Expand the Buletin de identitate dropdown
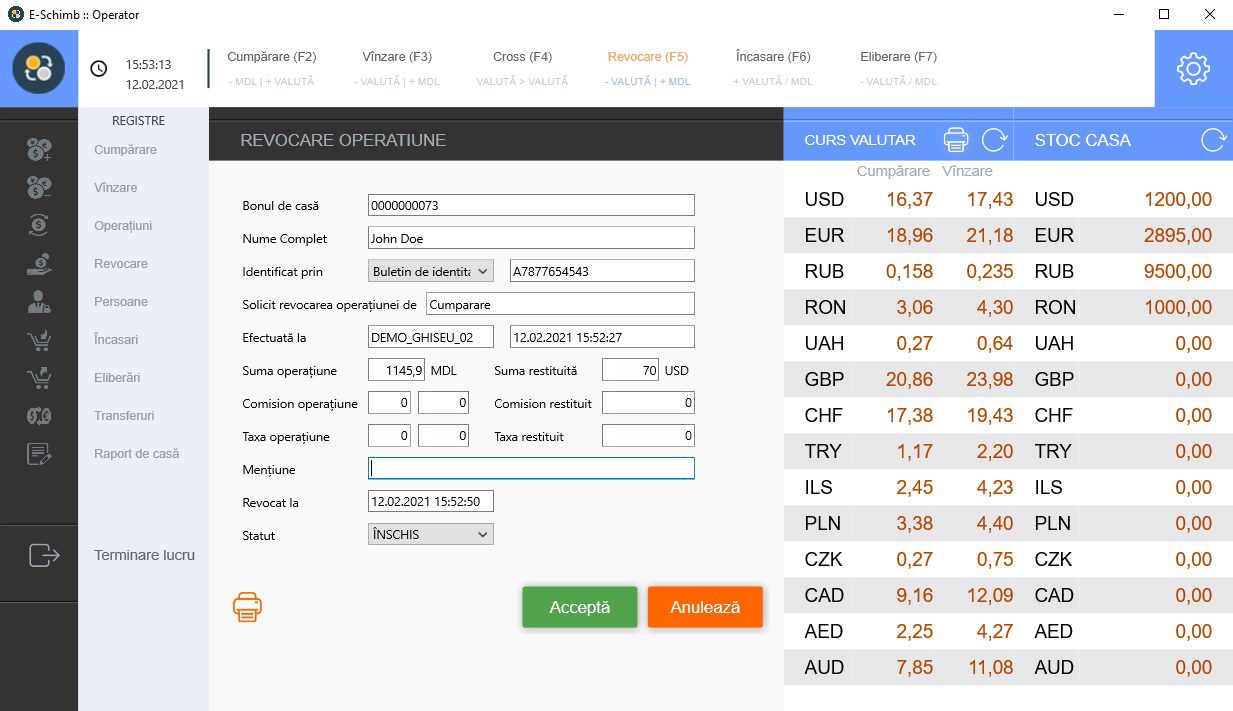Screen dimensions: 1233x711 (431, 271)
